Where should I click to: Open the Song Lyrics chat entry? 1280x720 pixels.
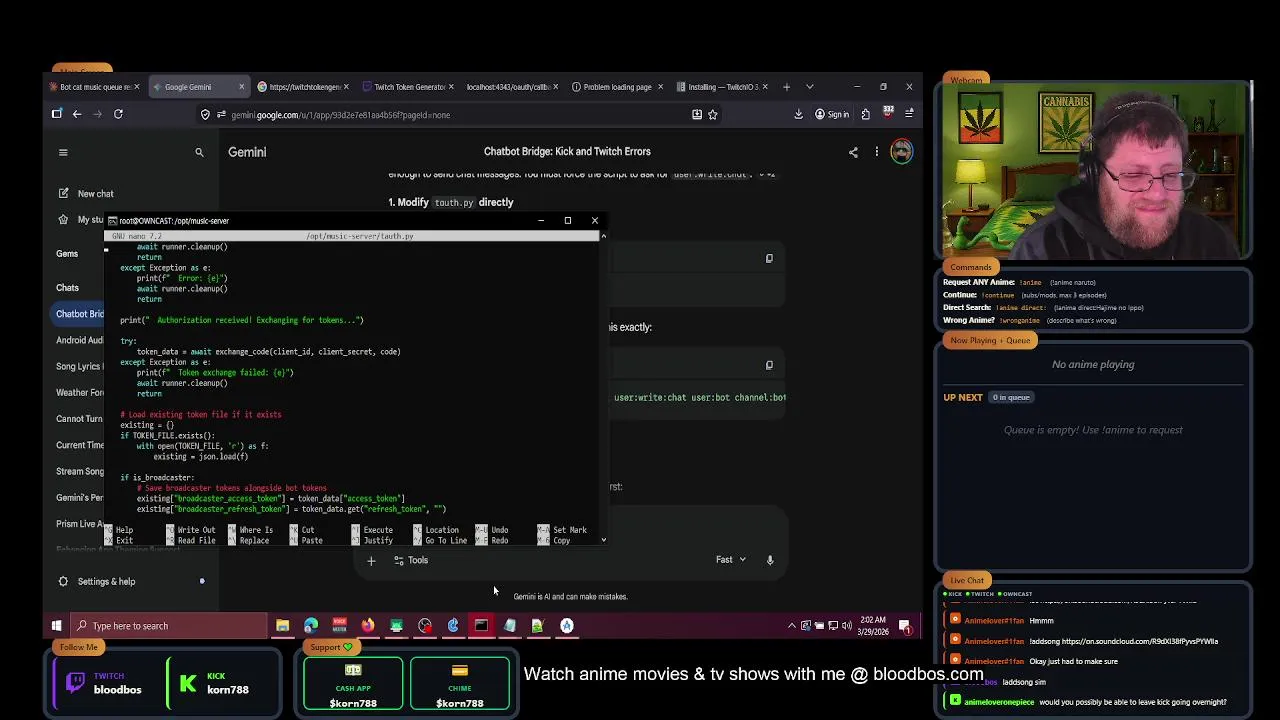(79, 366)
